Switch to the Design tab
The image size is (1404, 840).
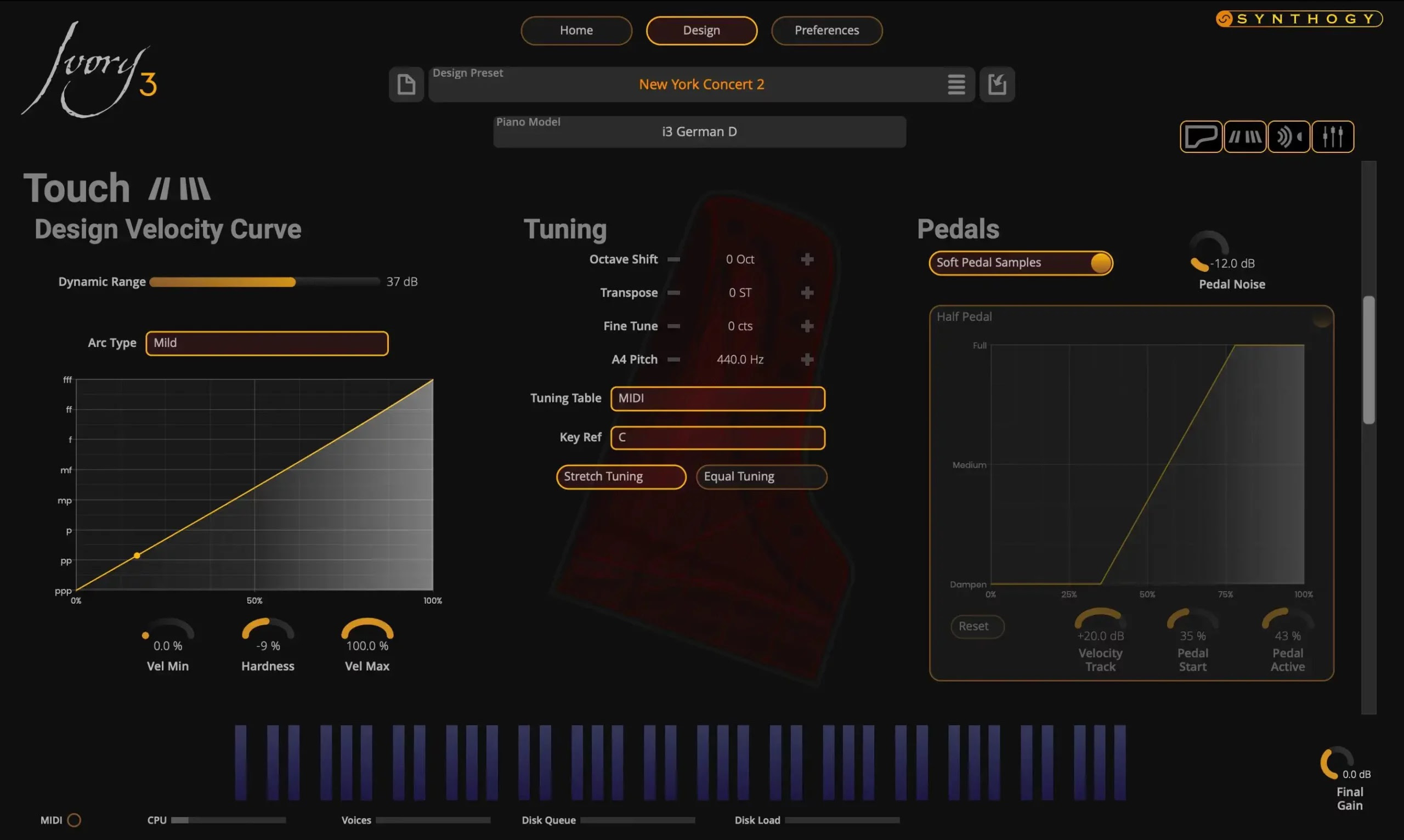pos(701,31)
